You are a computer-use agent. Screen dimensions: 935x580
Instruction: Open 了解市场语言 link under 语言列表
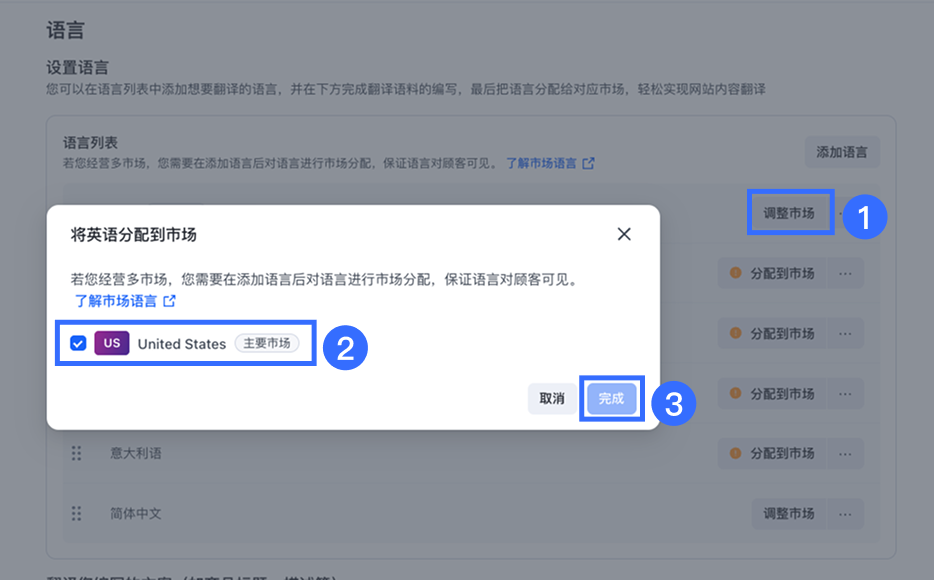(x=541, y=163)
